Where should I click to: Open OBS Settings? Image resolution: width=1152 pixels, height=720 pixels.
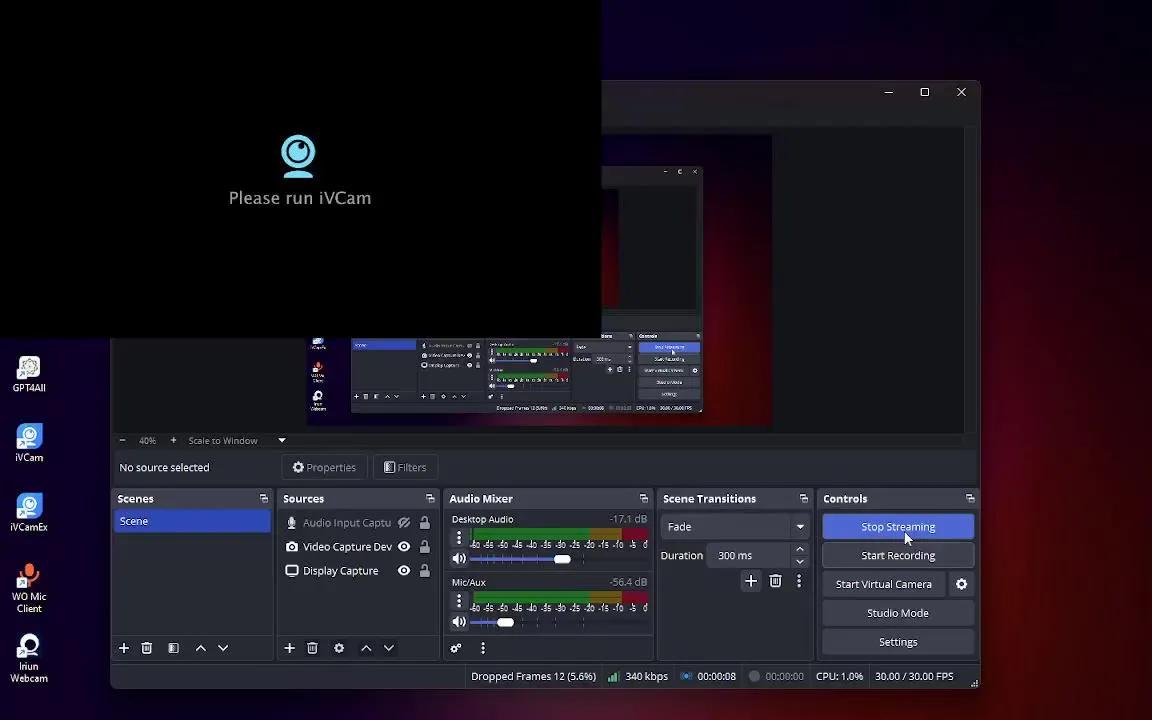point(898,641)
